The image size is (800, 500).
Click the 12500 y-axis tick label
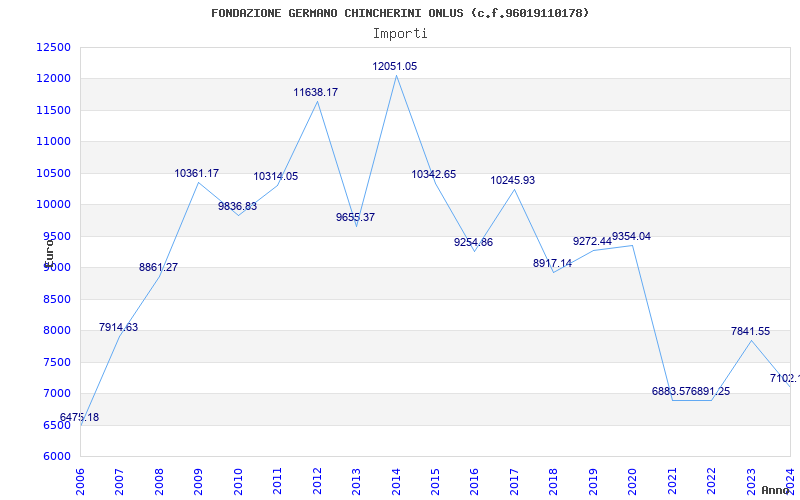click(54, 47)
